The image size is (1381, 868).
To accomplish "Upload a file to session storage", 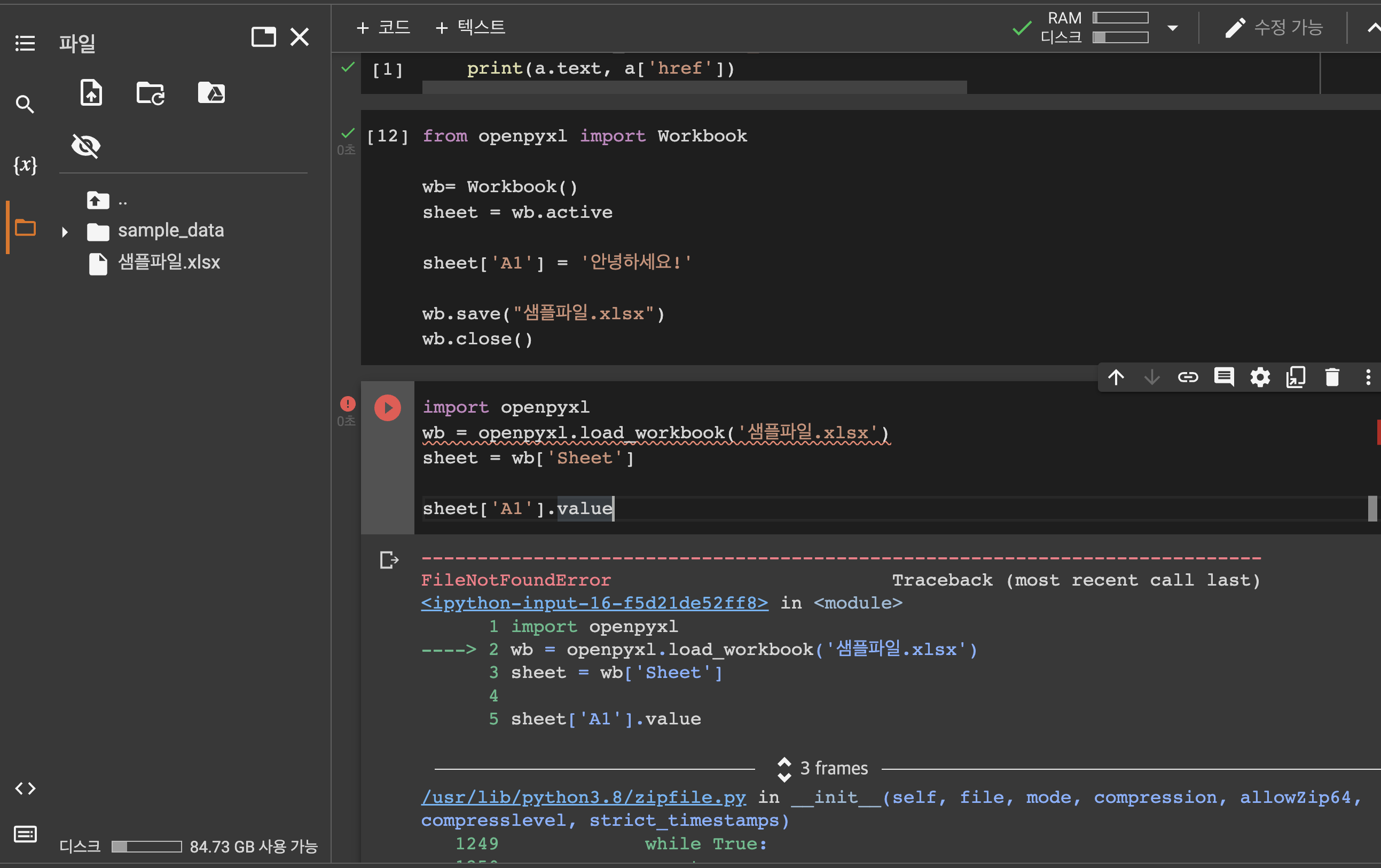I will pos(91,93).
